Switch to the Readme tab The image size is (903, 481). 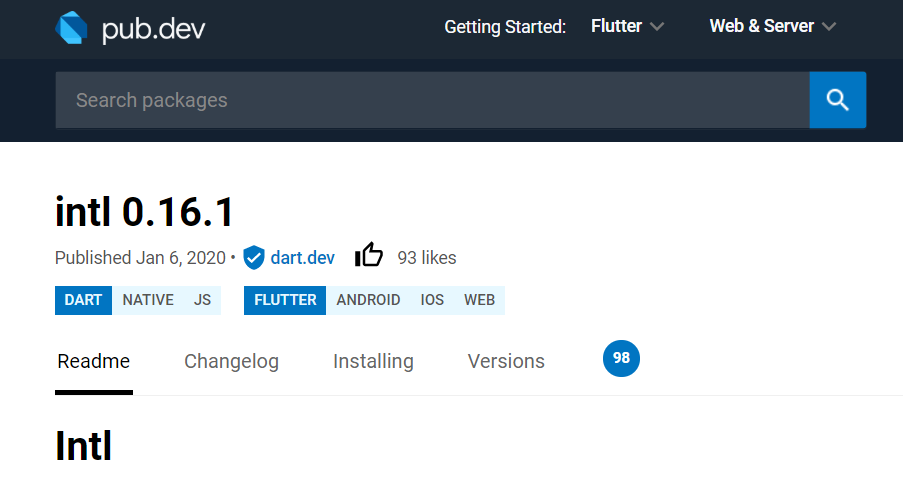94,361
